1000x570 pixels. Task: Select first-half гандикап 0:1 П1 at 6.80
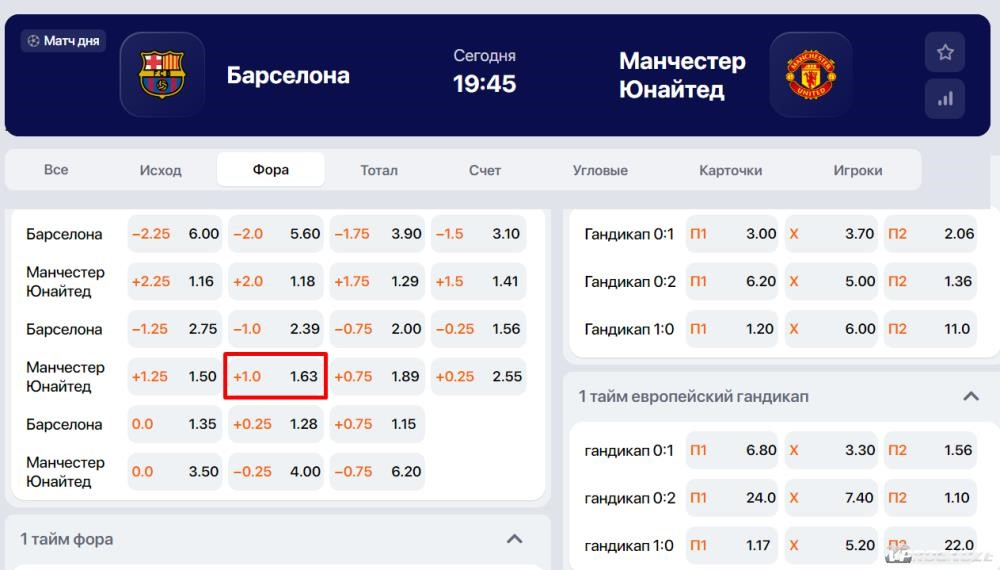click(733, 450)
